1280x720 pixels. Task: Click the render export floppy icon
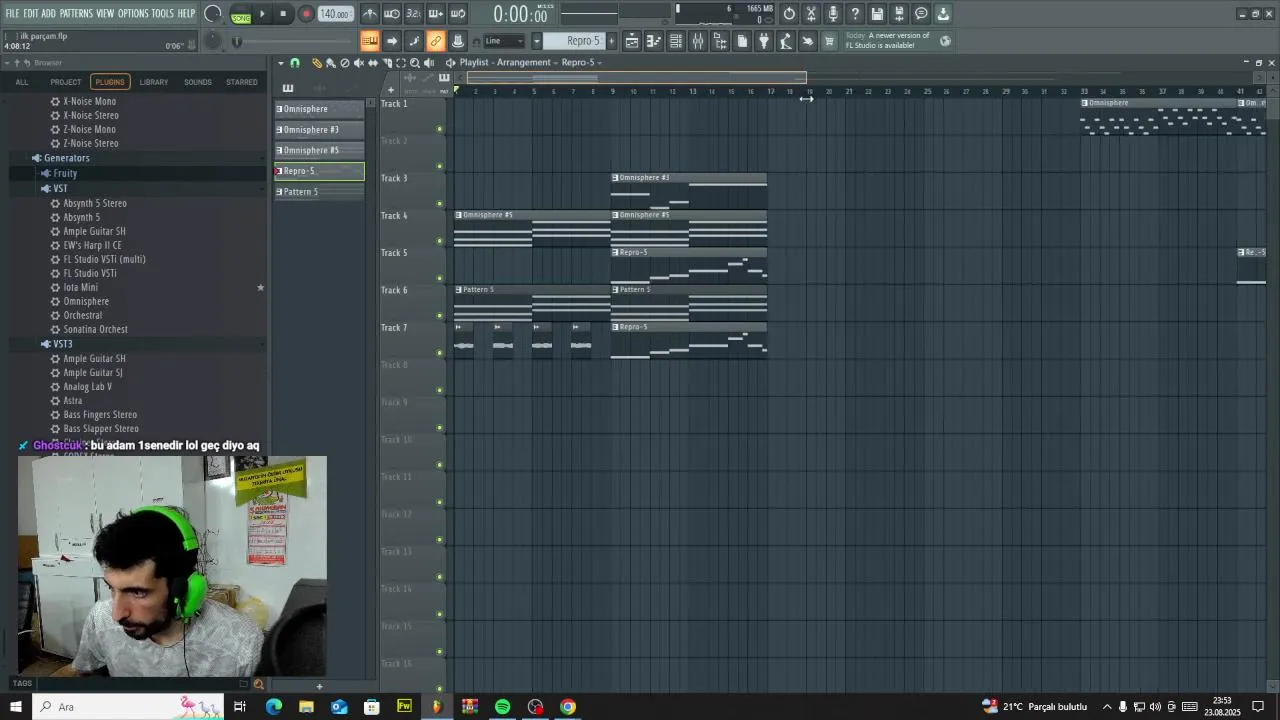899,14
